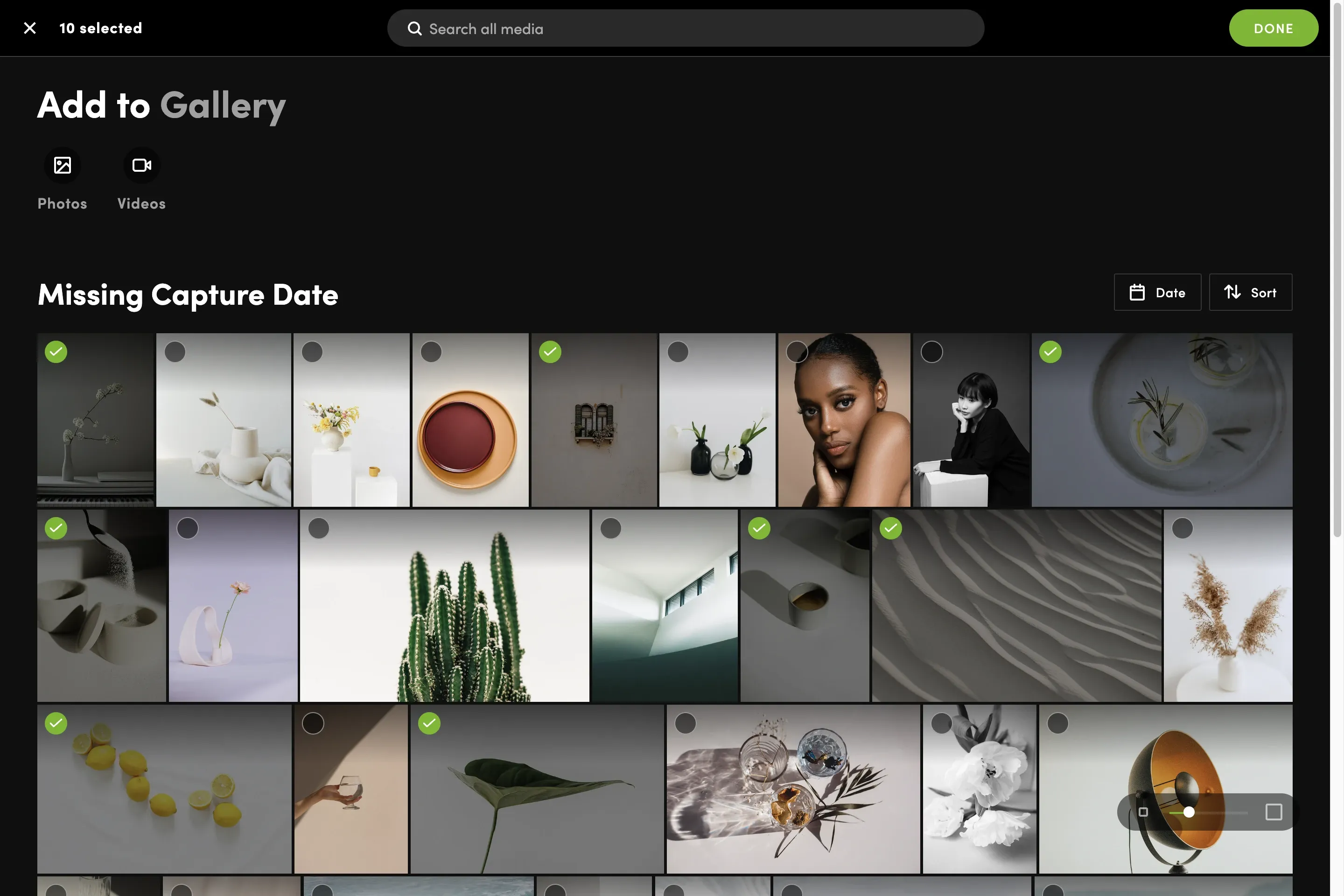Deselect the scattered lemons photo
This screenshot has width=1344, height=896.
point(56,723)
